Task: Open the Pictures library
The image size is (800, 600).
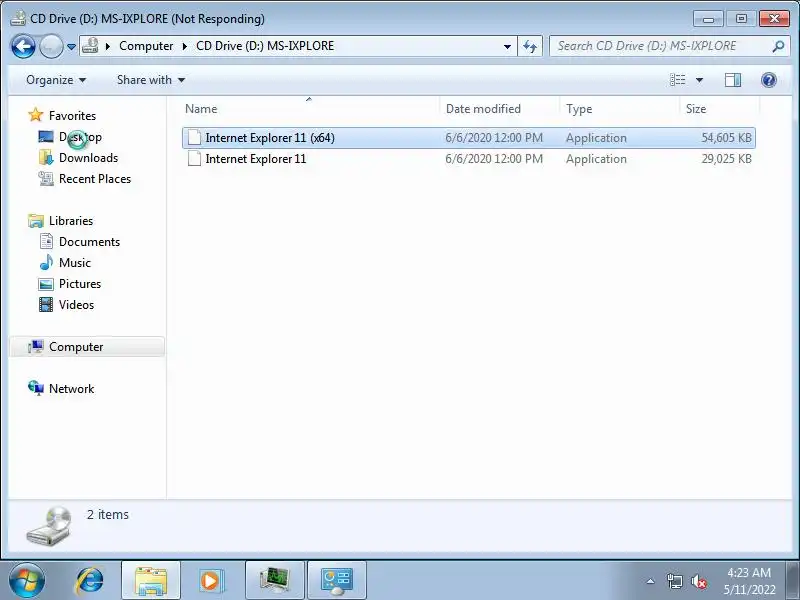Action: click(80, 284)
